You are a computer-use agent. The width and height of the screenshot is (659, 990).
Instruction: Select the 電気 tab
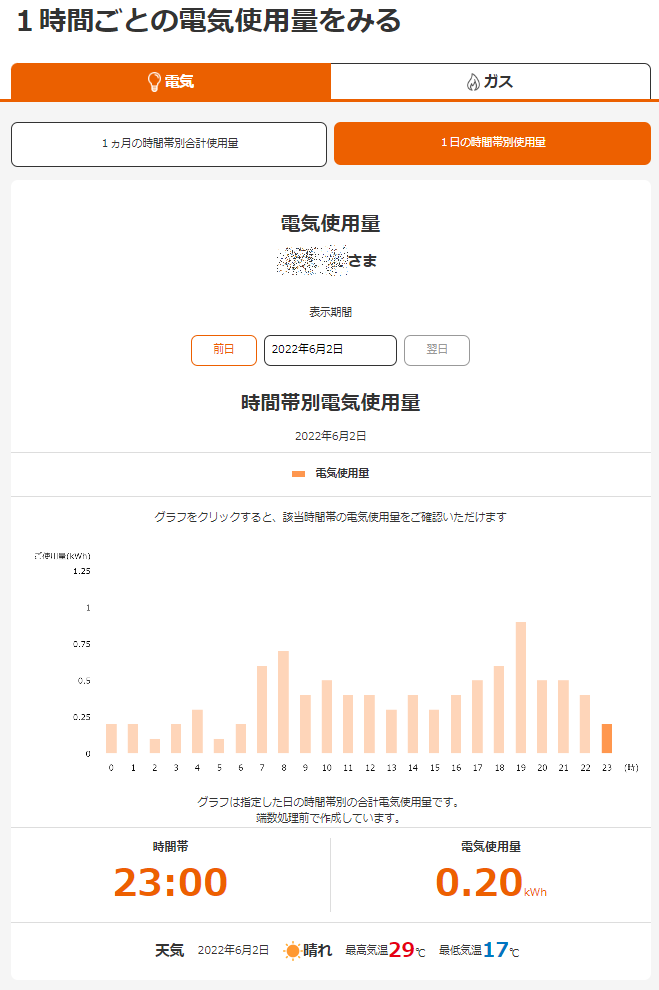pyautogui.click(x=170, y=82)
